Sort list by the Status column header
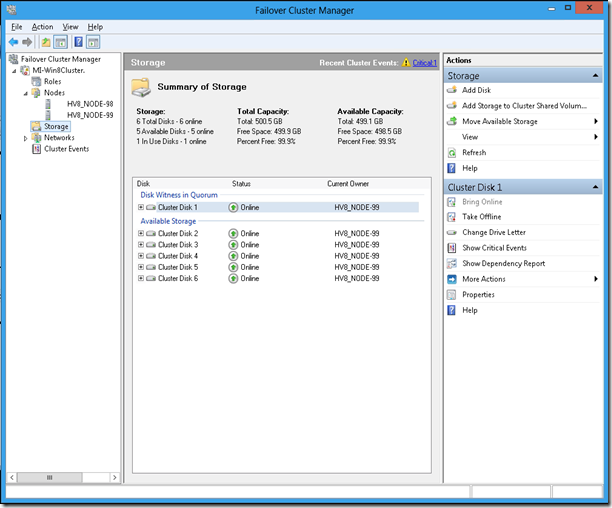Image resolution: width=612 pixels, height=508 pixels. [241, 184]
